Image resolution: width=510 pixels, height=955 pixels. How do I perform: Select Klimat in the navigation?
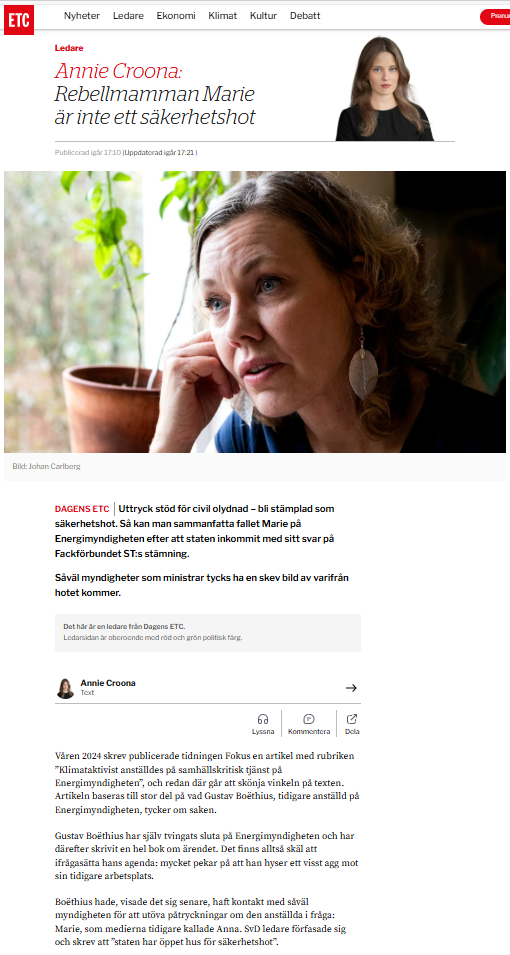pos(222,16)
